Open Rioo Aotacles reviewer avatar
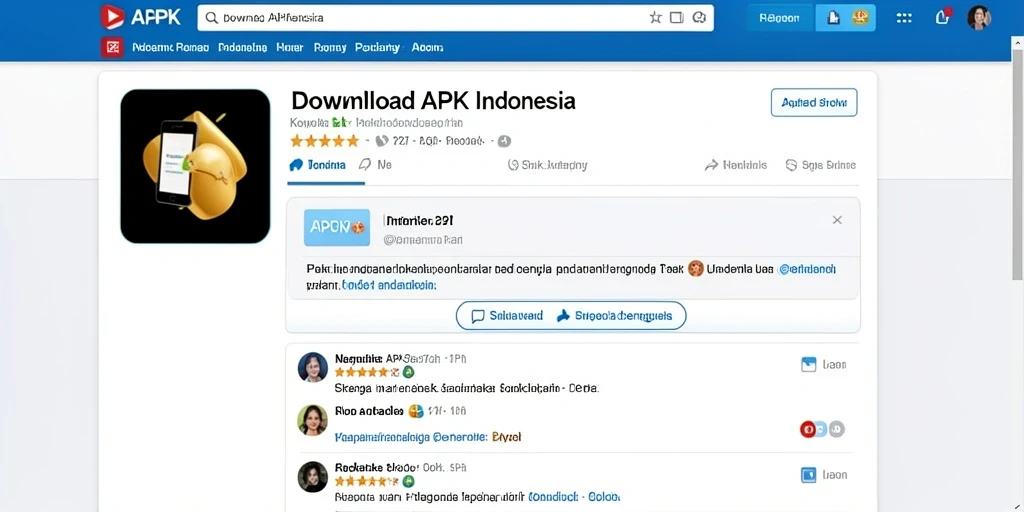 pos(312,420)
